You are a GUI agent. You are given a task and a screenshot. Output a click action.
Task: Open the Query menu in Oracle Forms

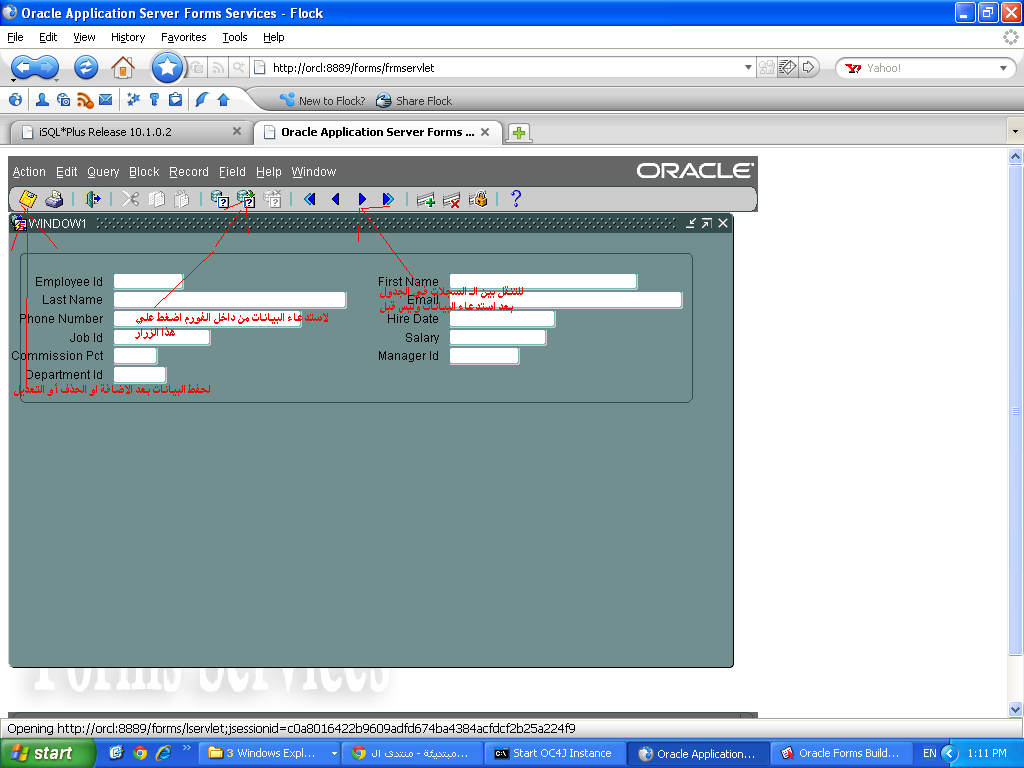[x=103, y=172]
